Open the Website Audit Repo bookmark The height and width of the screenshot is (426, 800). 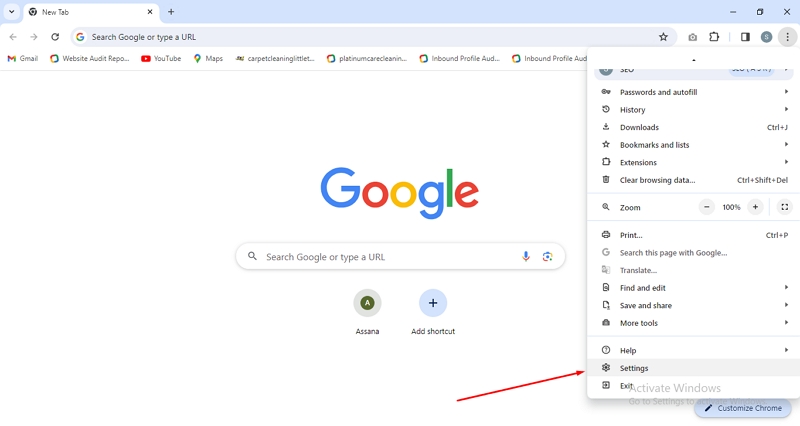tap(90, 59)
